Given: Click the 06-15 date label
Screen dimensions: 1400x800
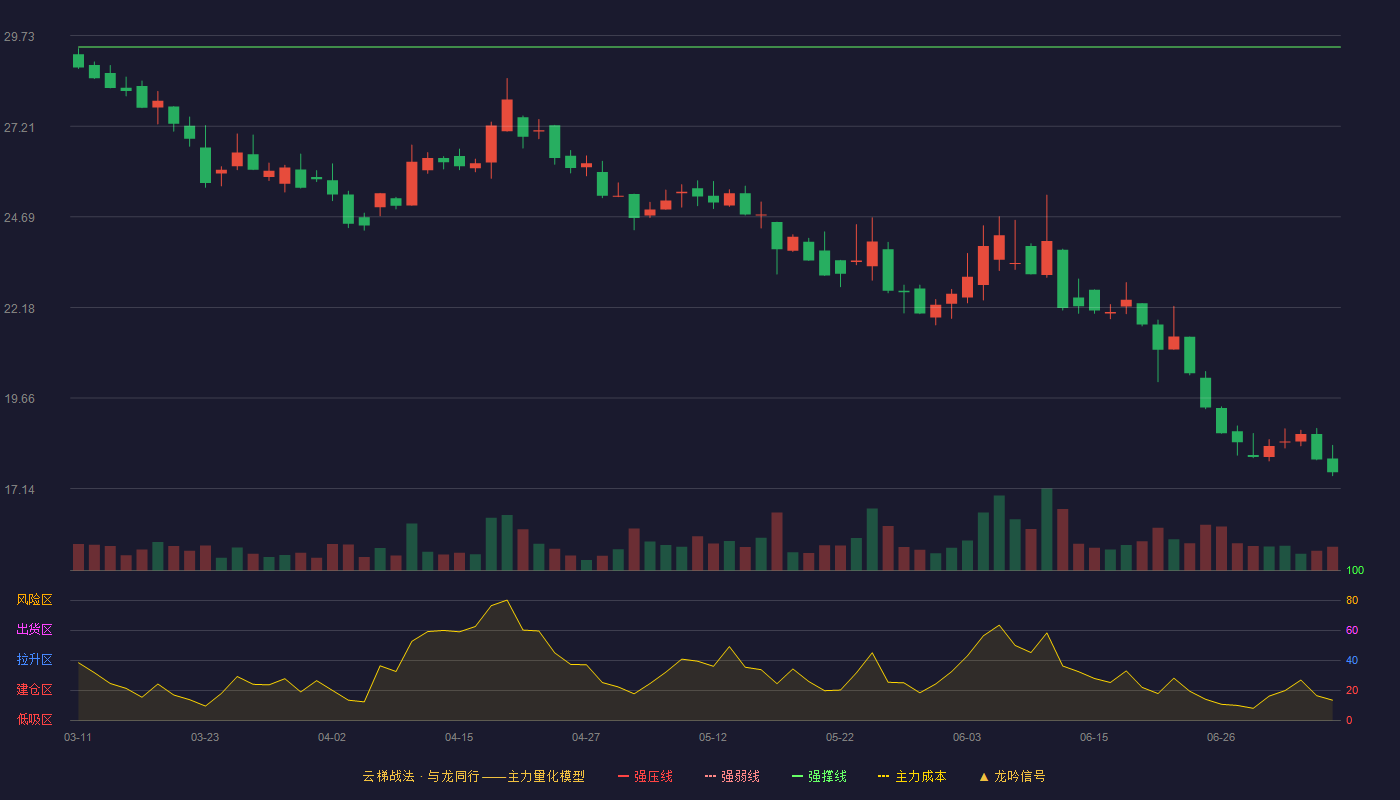Looking at the screenshot, I should (1094, 737).
